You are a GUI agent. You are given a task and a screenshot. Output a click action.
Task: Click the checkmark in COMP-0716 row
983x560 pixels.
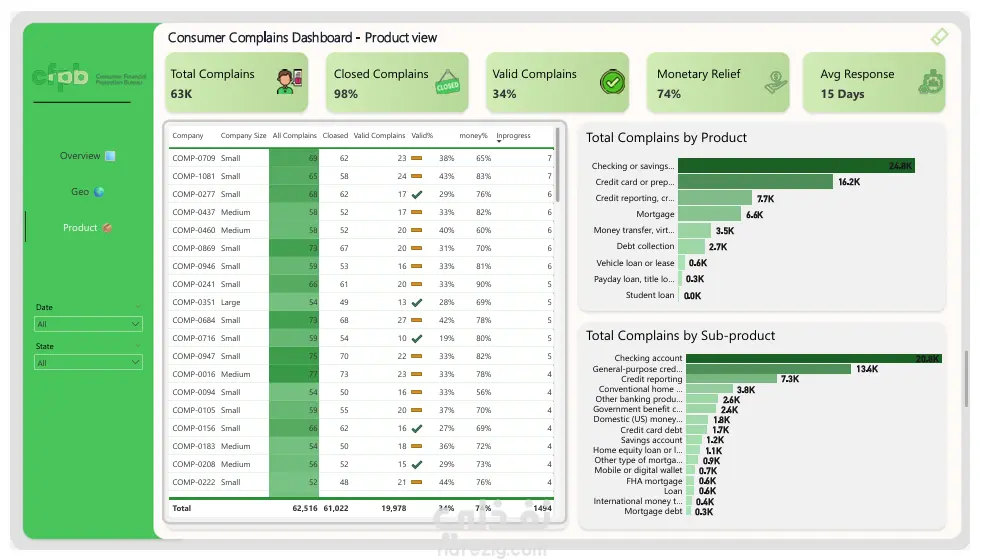[x=417, y=339]
